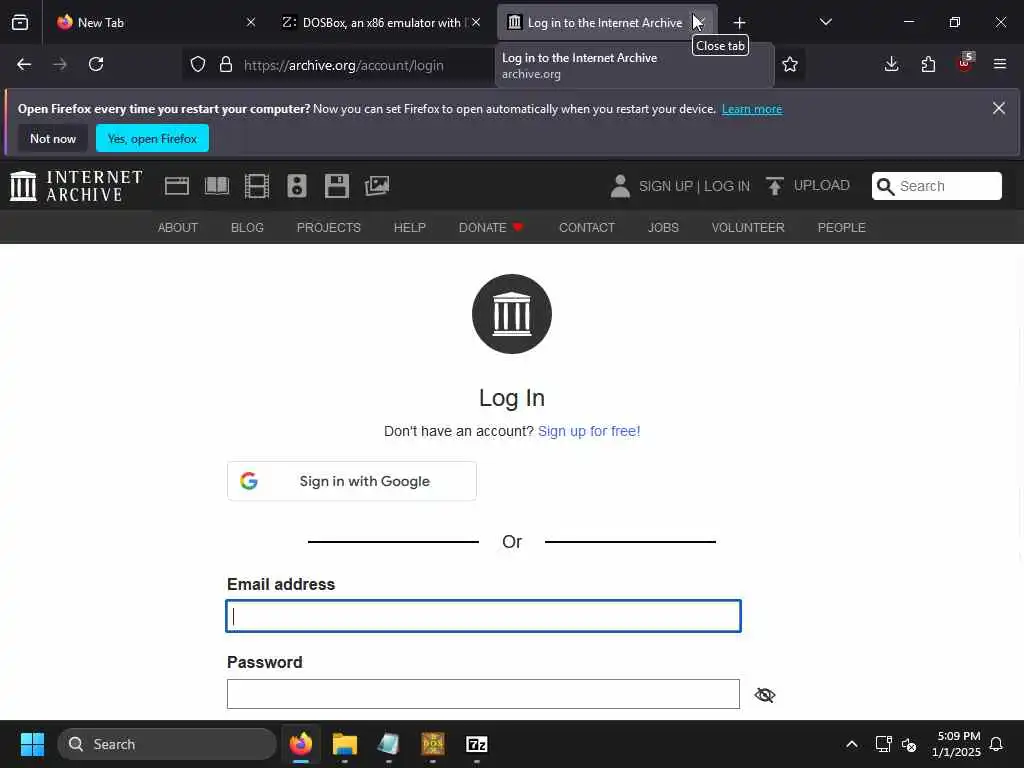Click Yes, open Firefox button

click(152, 138)
